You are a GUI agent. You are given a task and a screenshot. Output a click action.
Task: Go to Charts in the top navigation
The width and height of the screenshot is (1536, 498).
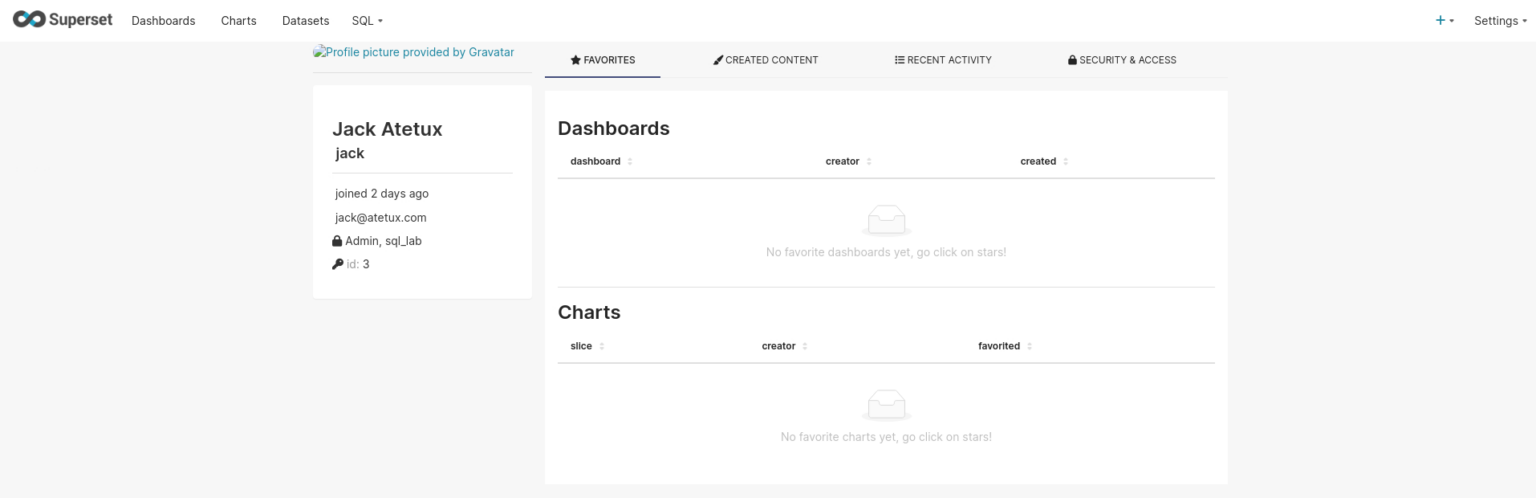pos(238,20)
